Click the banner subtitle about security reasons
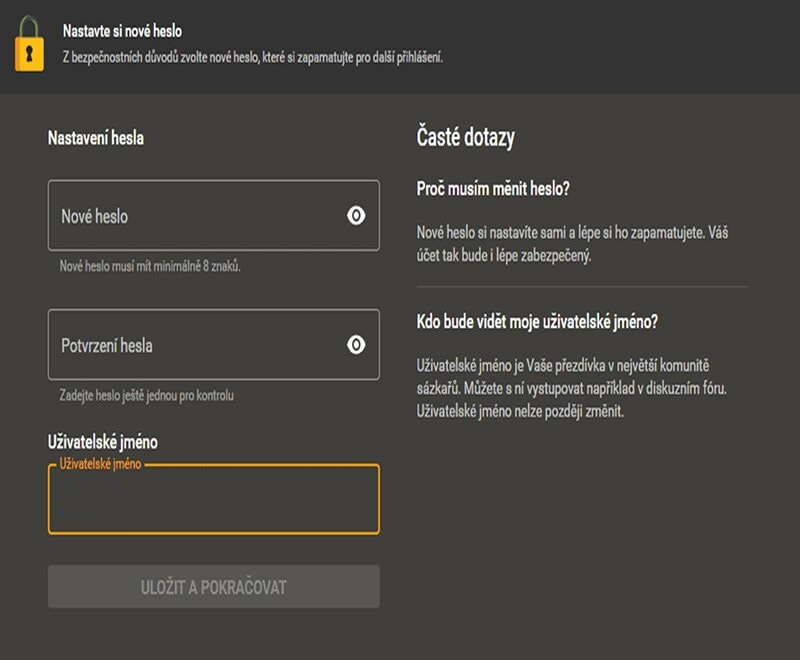Viewport: 800px width, 660px height. (x=252, y=57)
